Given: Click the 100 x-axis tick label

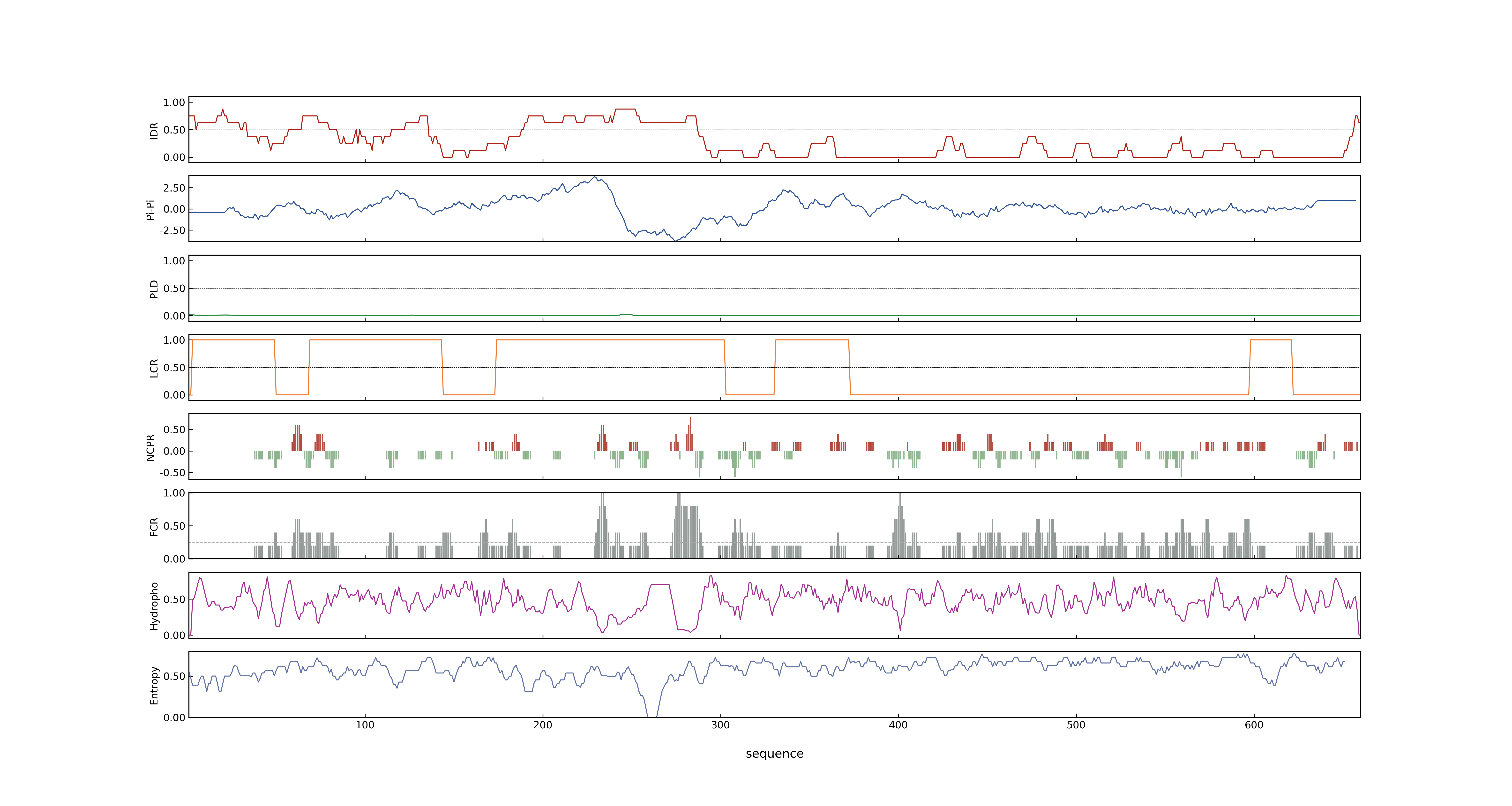Looking at the screenshot, I should click(365, 725).
